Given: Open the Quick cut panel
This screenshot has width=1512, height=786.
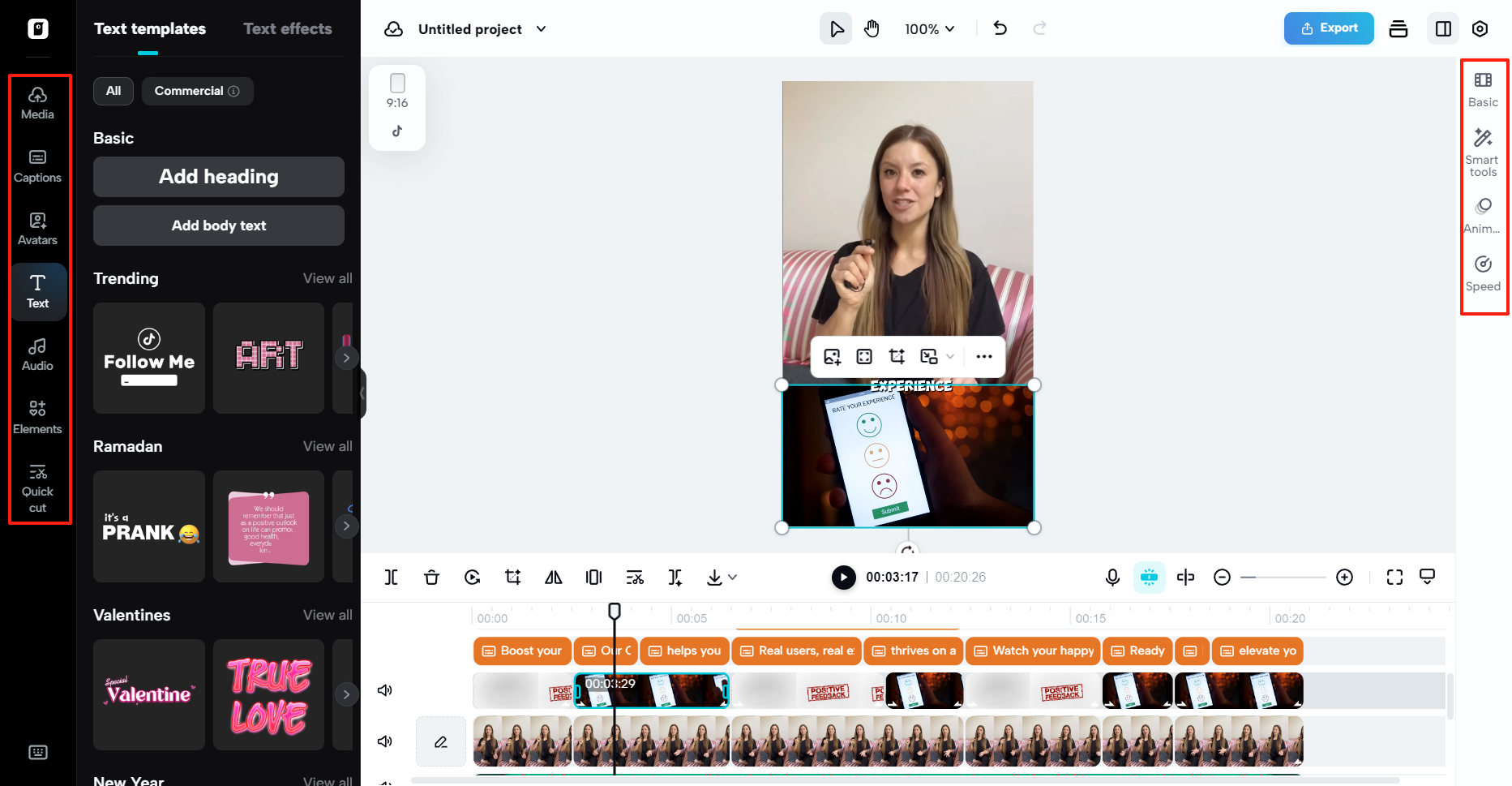Looking at the screenshot, I should click(37, 487).
